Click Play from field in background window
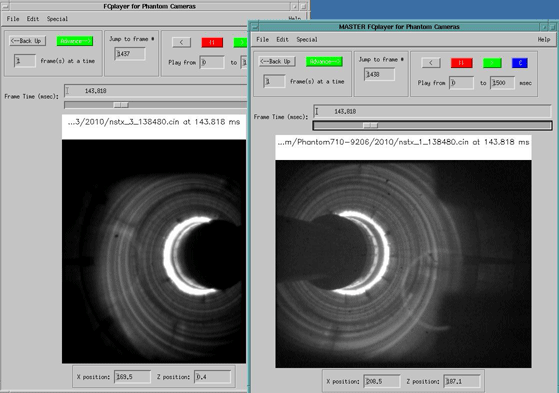Viewport: 559px width, 393px height. [212, 62]
